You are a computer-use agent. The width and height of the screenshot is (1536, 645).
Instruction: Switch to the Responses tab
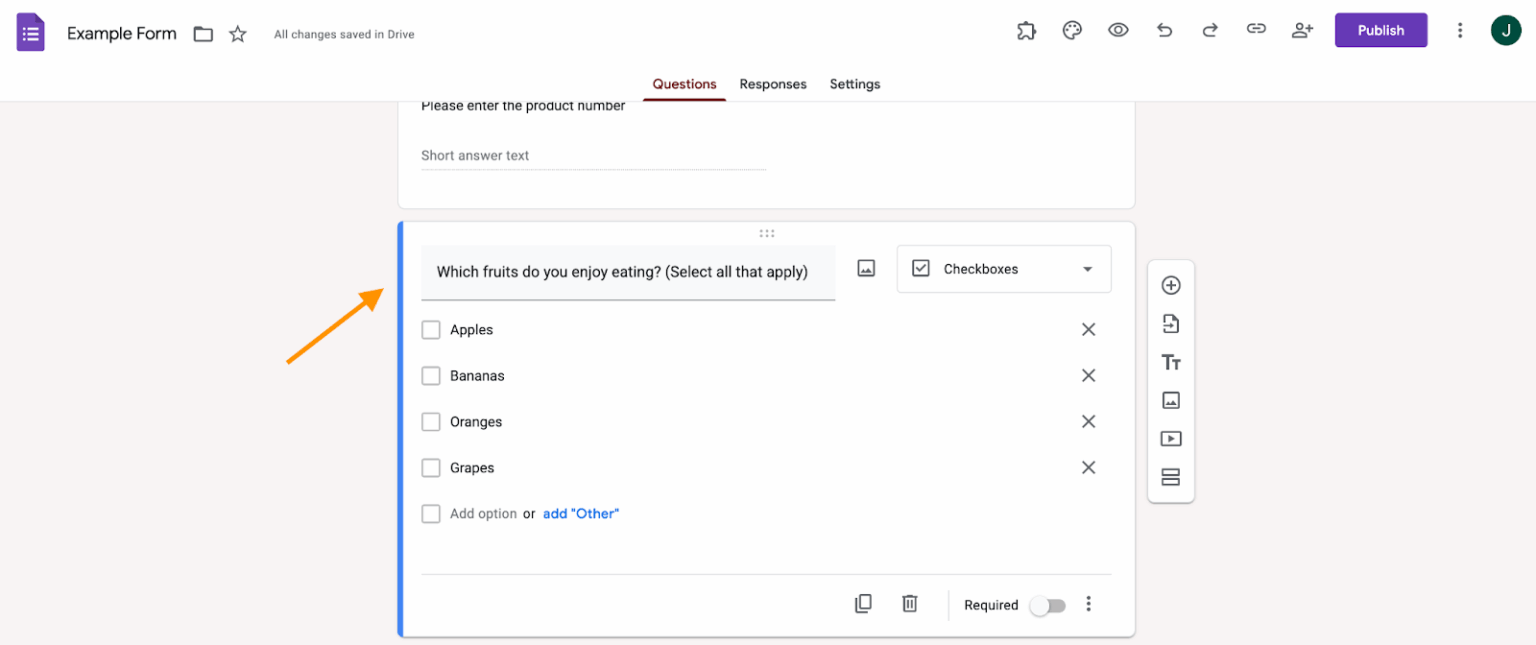[772, 84]
